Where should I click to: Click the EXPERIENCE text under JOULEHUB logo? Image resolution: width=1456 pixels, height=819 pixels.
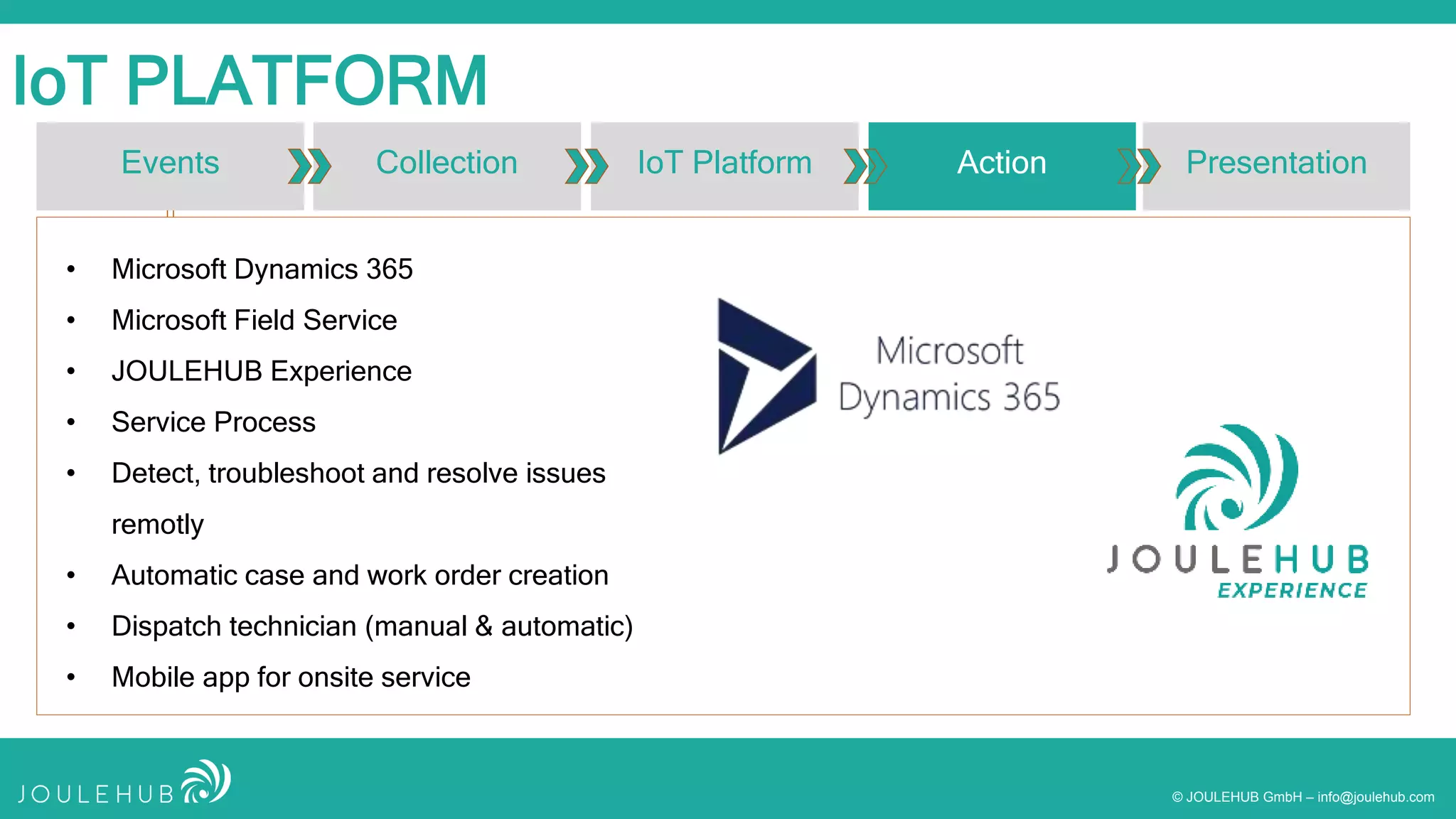(1292, 591)
